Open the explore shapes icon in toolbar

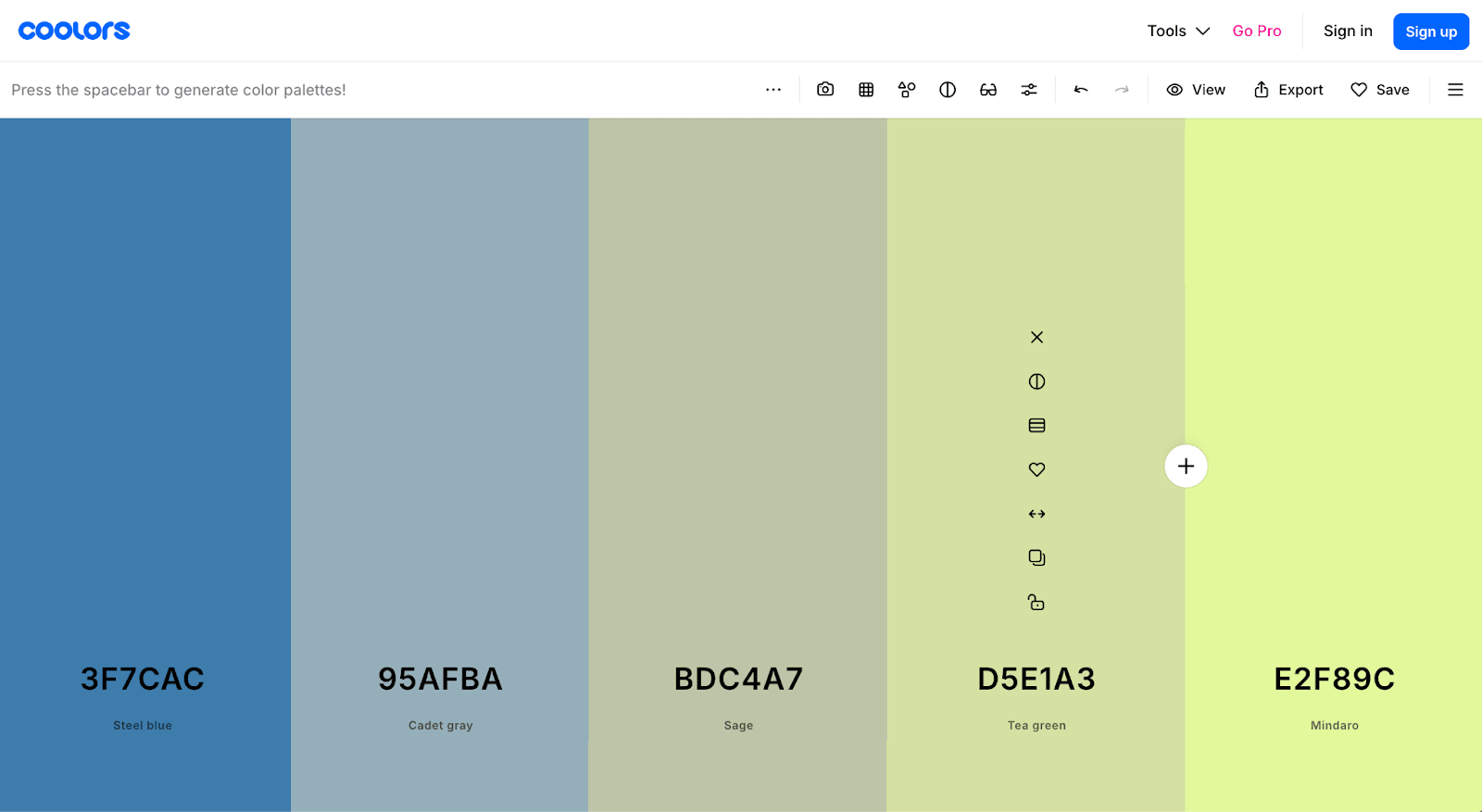tap(907, 90)
